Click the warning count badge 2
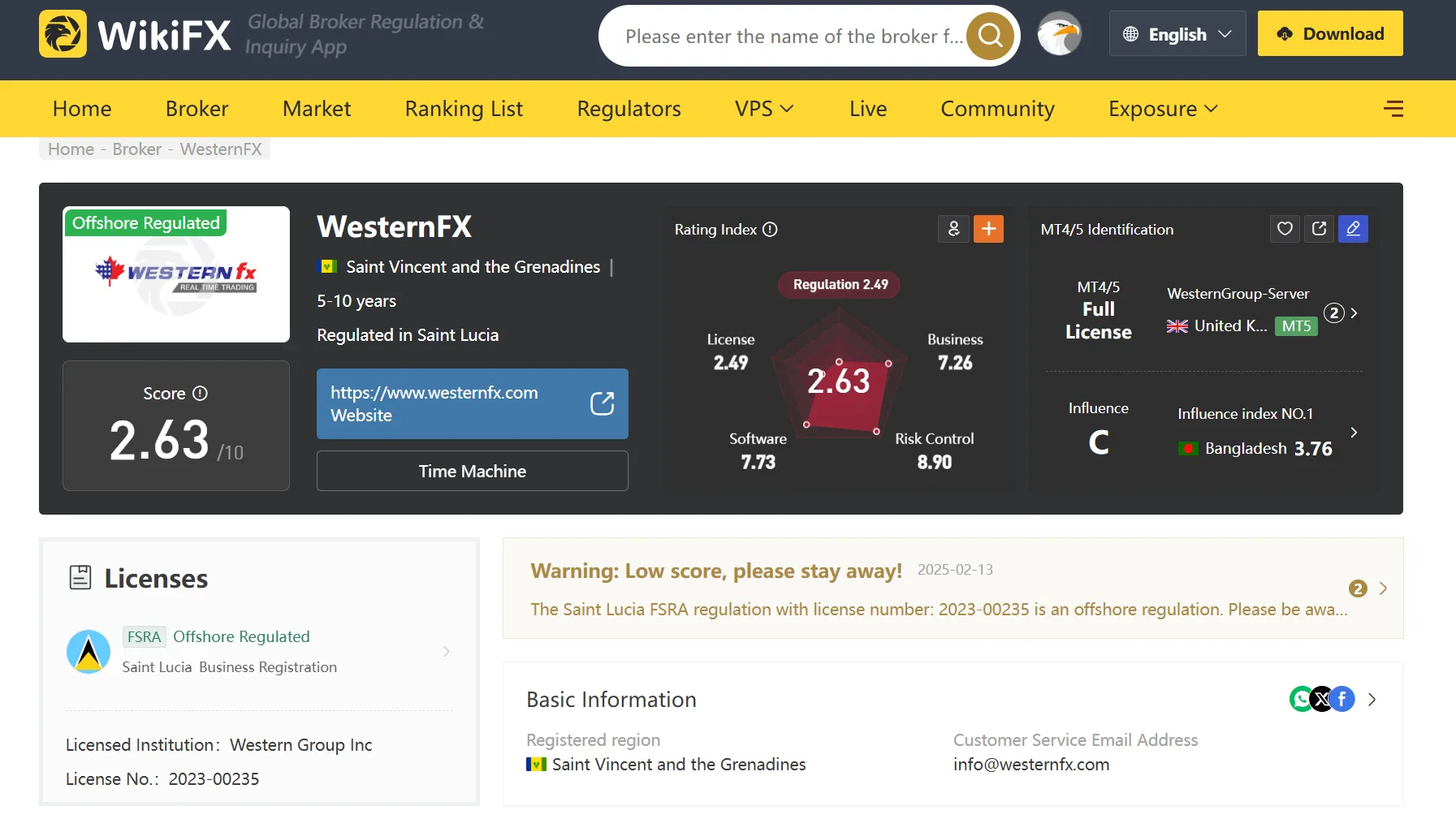Viewport: 1456px width, 819px height. coord(1358,588)
